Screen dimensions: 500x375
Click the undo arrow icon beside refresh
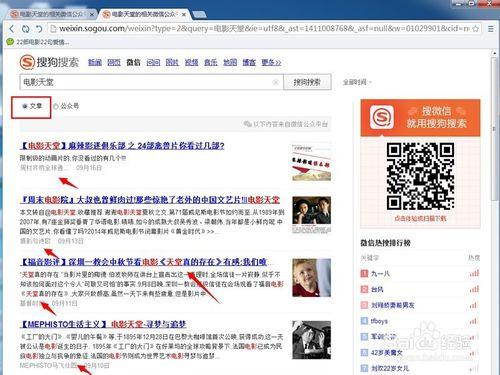pos(39,29)
